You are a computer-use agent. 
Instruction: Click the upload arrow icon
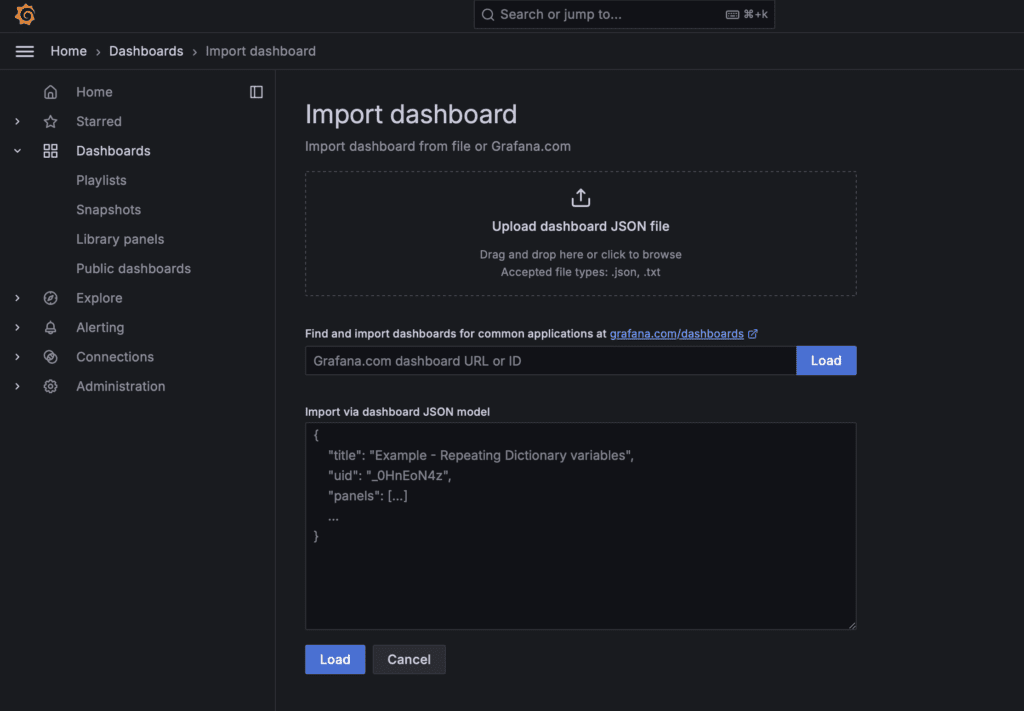coord(581,198)
